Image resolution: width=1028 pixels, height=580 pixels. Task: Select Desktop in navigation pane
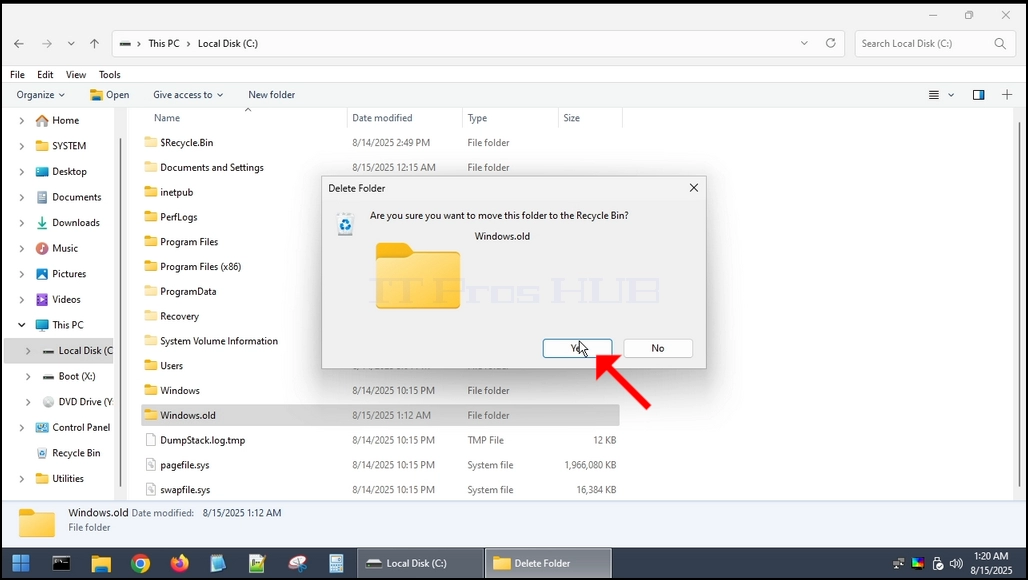(61, 172)
